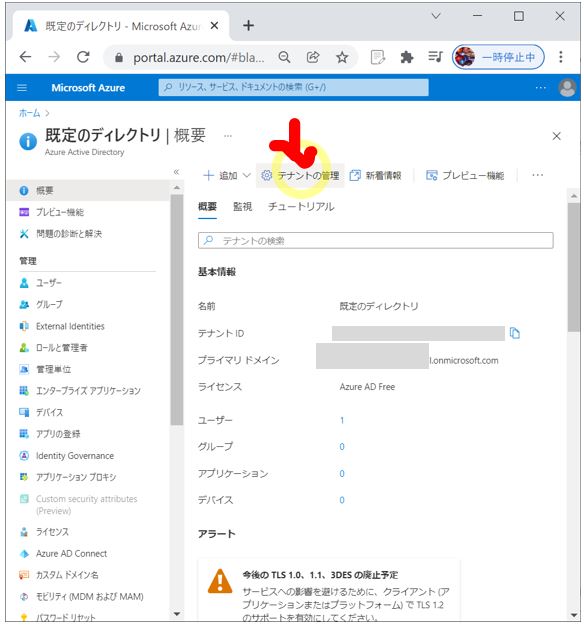The width and height of the screenshot is (584, 625).
Task: Open Azure AD Connect in sidebar
Action: tap(71, 554)
